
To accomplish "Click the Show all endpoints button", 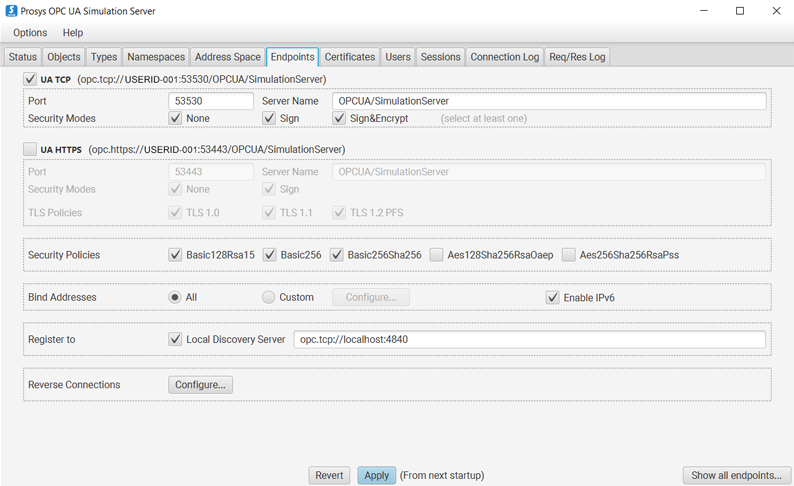I will click(737, 475).
